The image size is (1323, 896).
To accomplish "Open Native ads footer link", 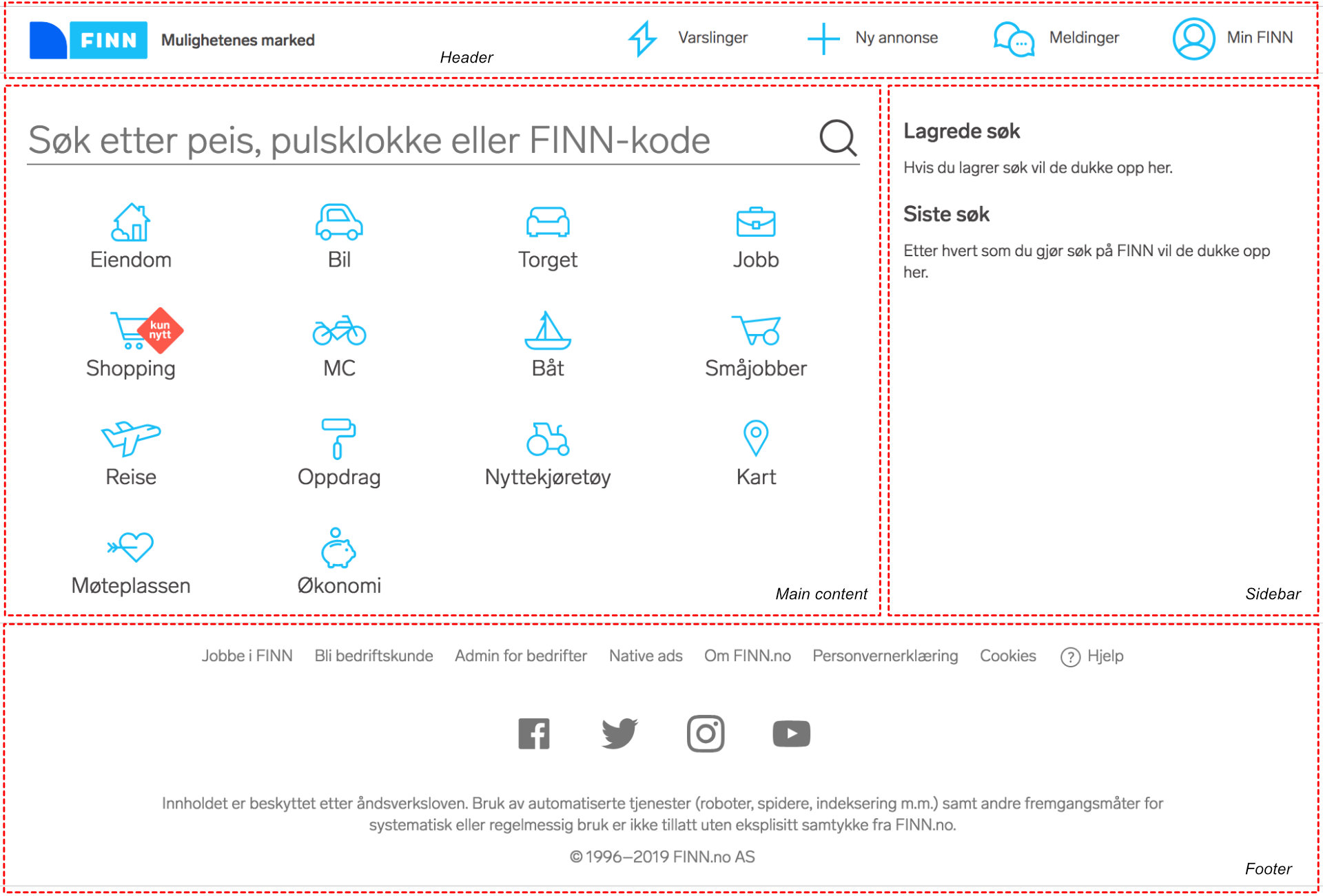I will [x=646, y=656].
